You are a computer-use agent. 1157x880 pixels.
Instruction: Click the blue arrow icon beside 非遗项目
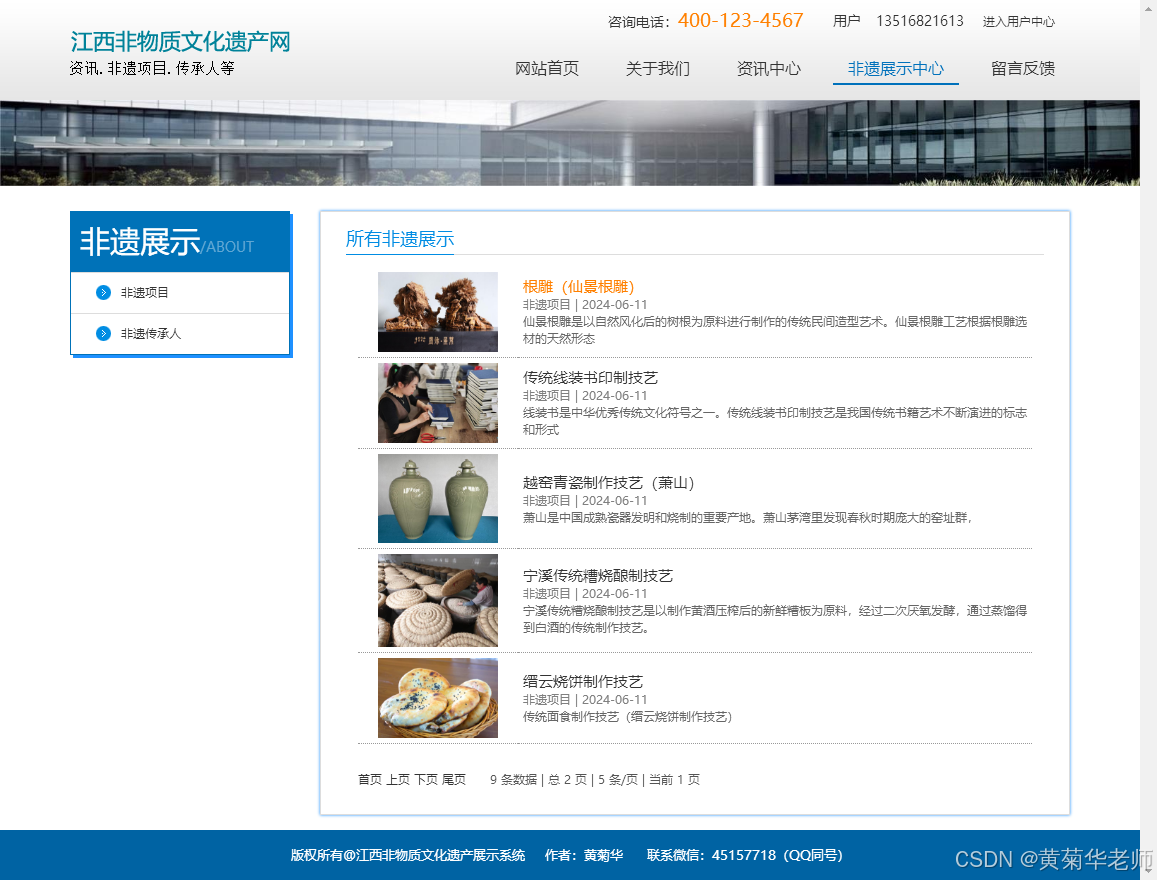(104, 292)
